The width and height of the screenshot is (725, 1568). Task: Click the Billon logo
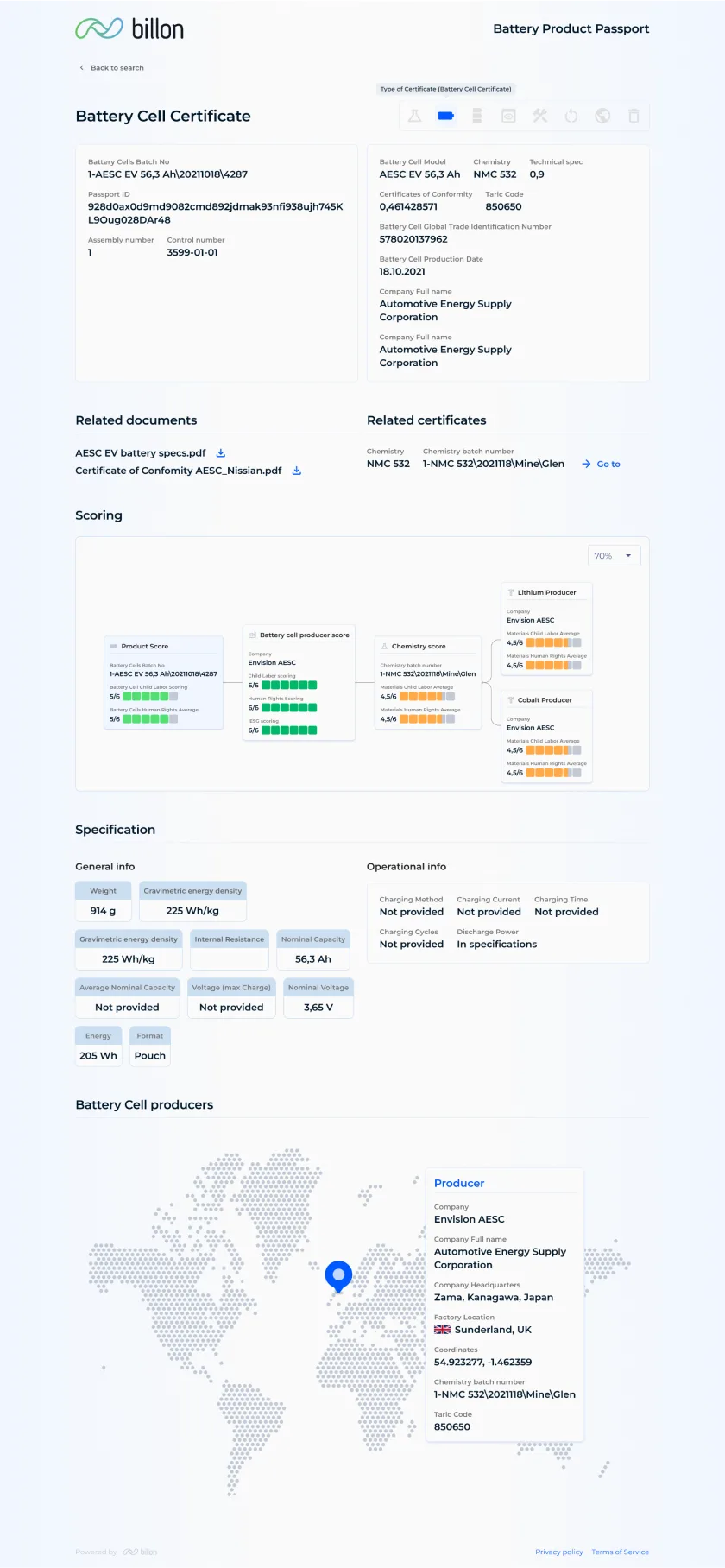[129, 28]
